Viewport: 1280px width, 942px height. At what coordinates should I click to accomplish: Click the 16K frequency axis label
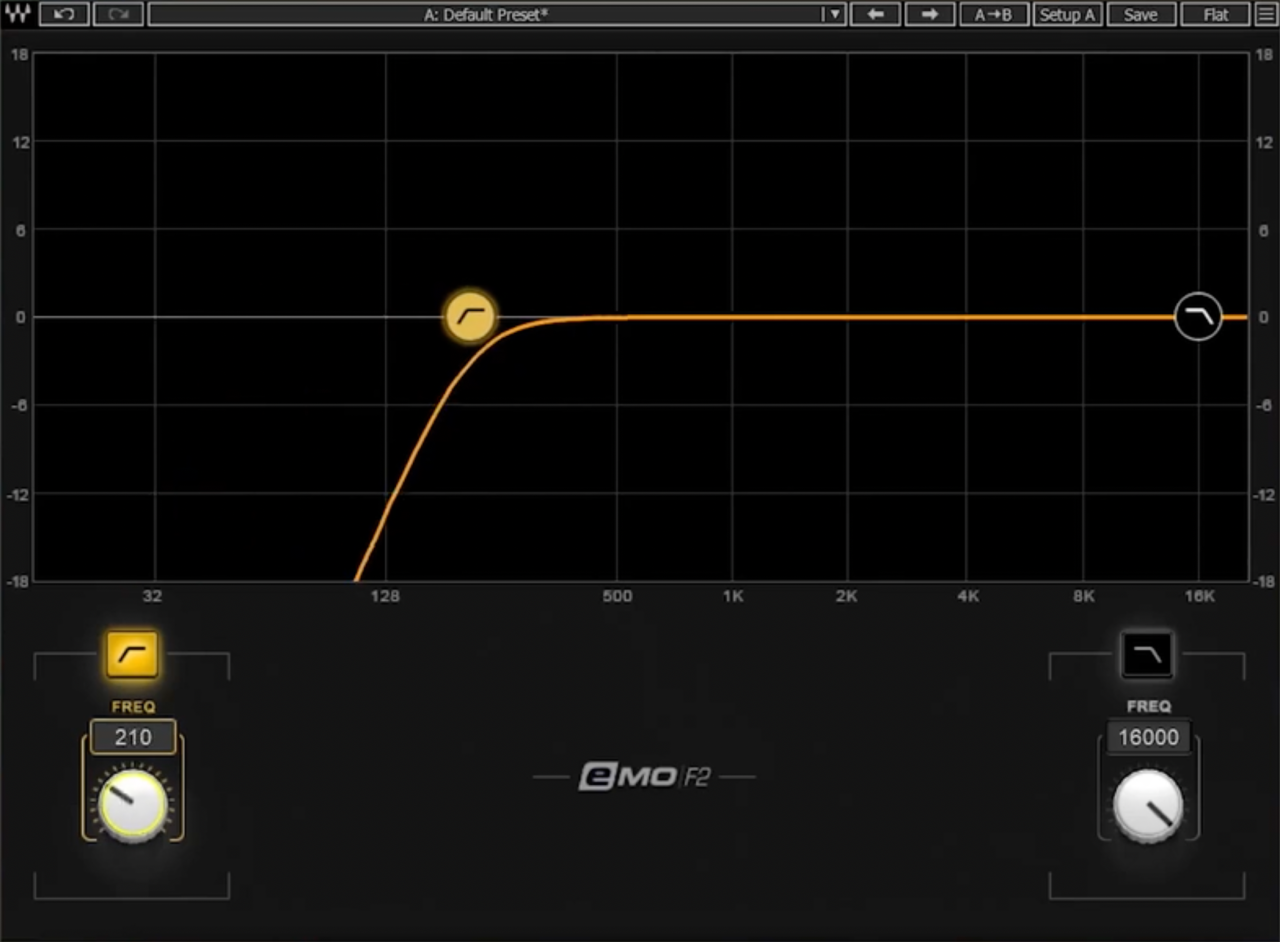tap(1199, 596)
